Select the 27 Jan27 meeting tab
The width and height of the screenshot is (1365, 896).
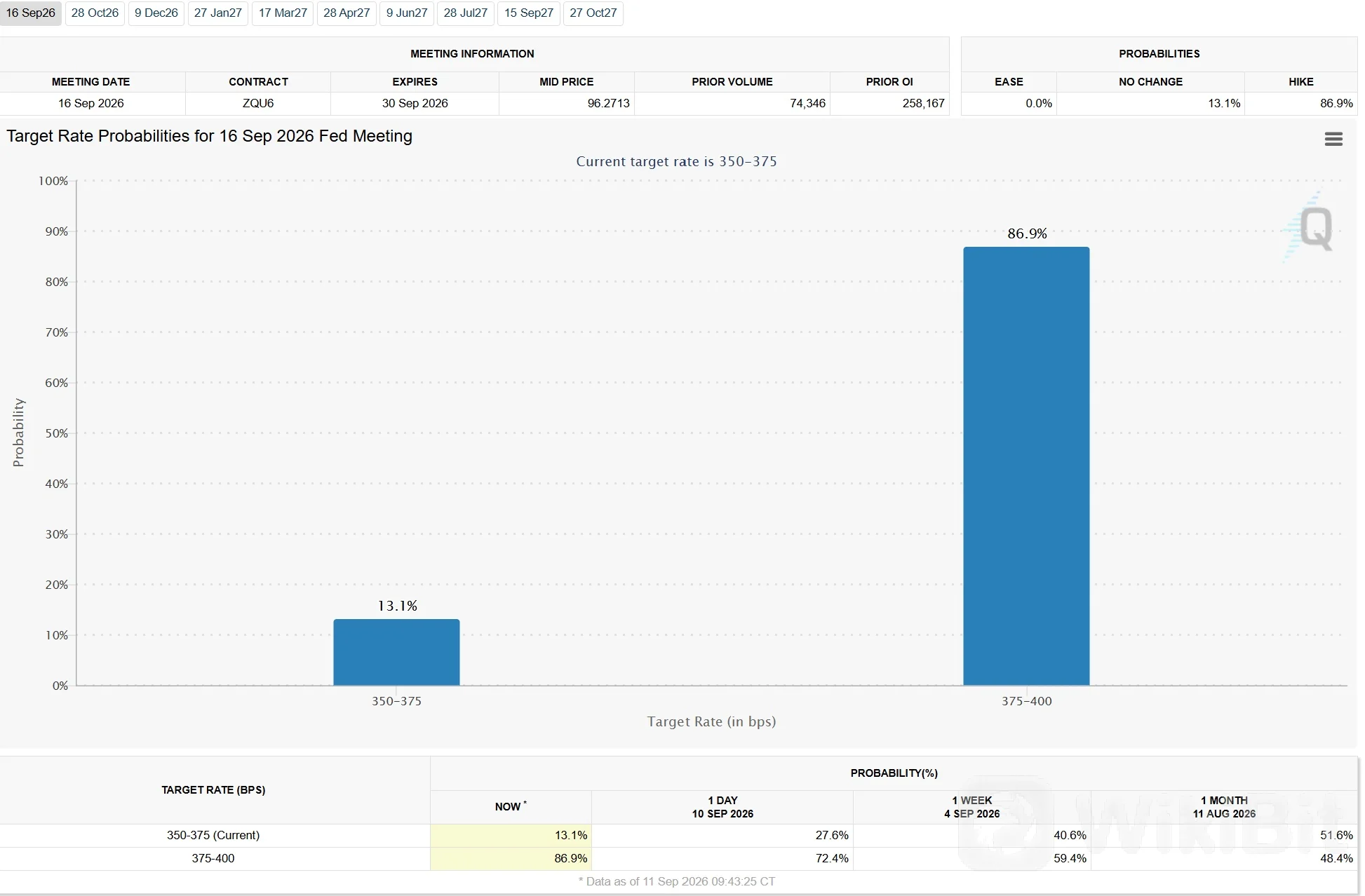217,13
